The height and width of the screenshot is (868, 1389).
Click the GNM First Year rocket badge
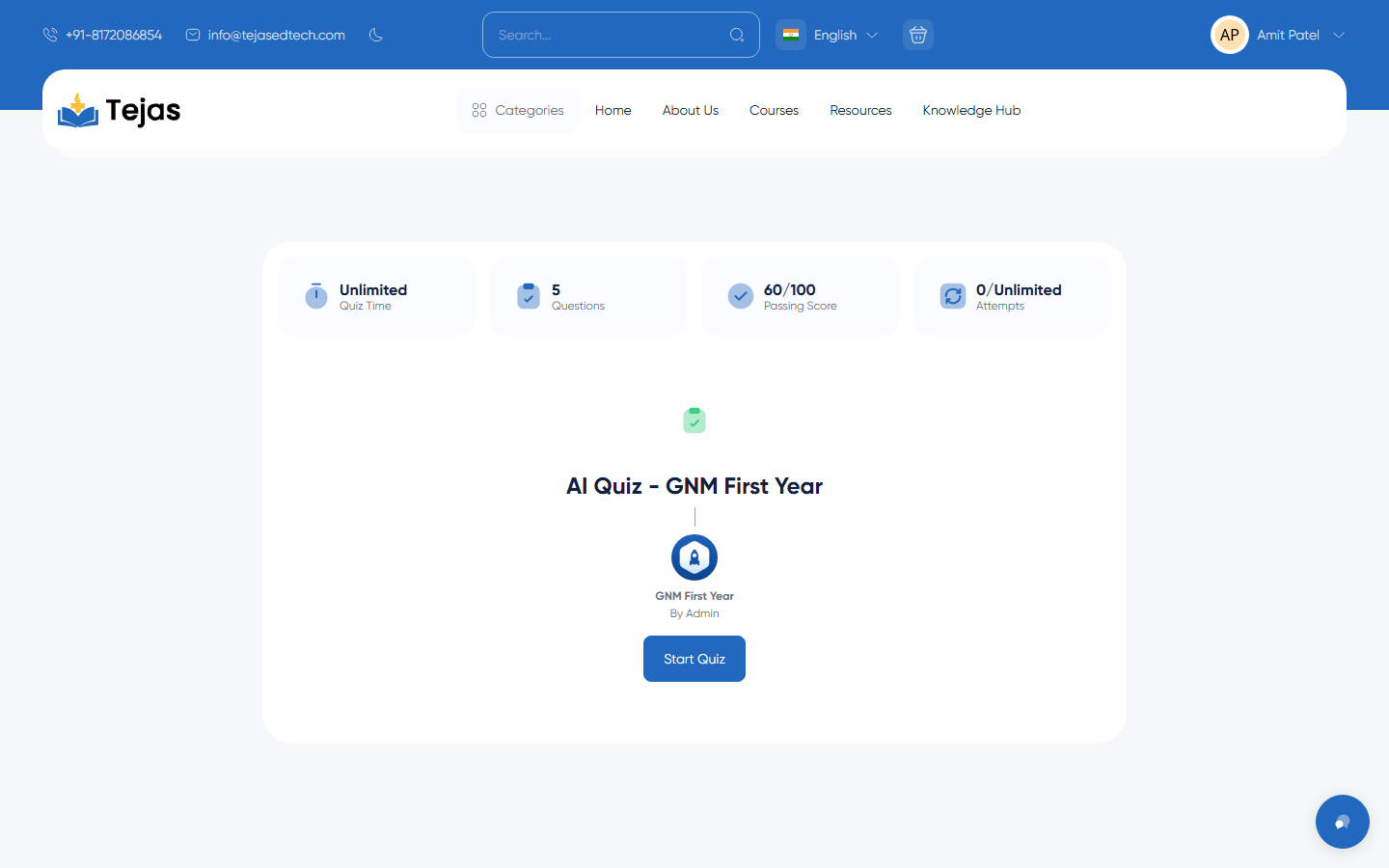pyautogui.click(x=694, y=557)
